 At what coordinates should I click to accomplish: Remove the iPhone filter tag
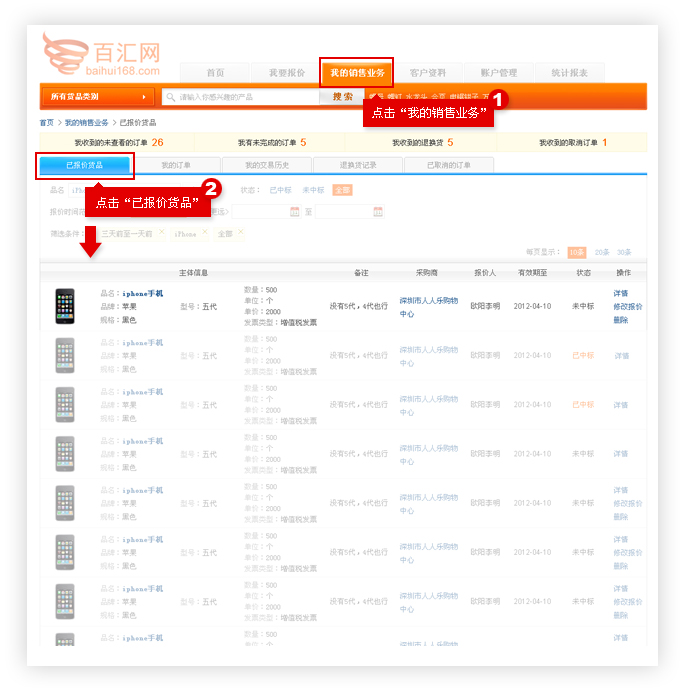205,233
